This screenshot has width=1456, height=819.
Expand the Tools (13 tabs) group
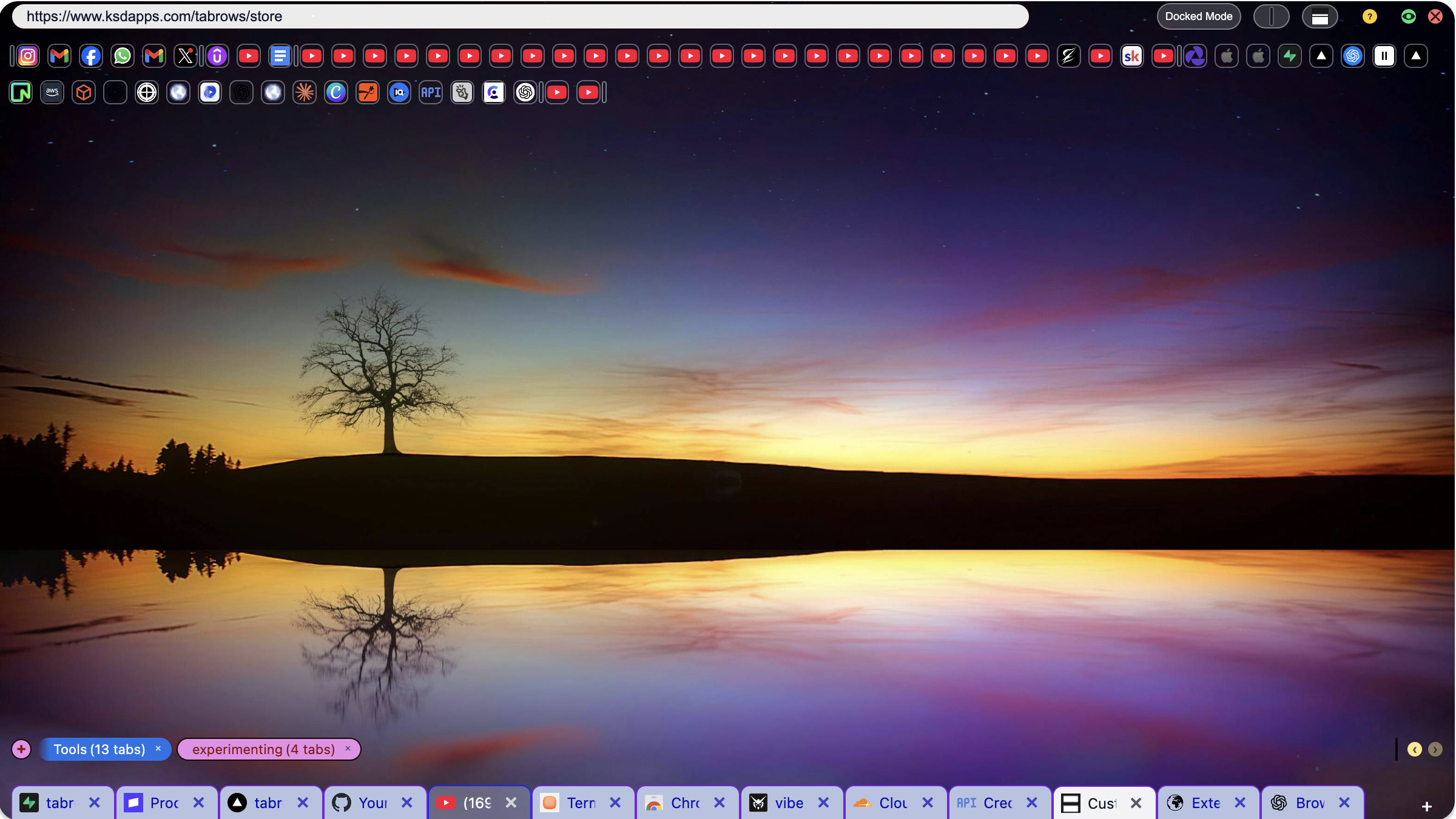99,749
